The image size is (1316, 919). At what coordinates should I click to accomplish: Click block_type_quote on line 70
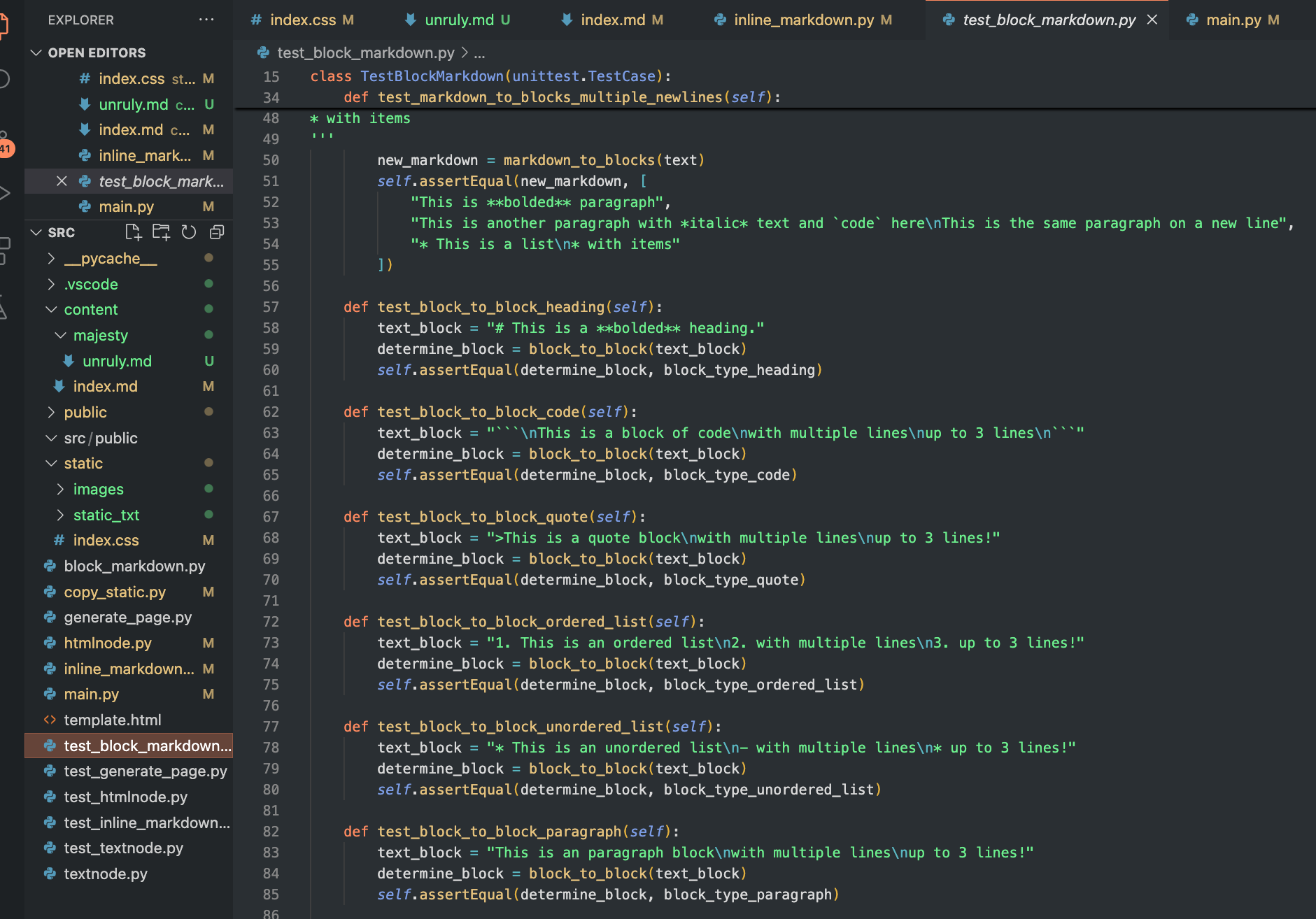[x=730, y=580]
